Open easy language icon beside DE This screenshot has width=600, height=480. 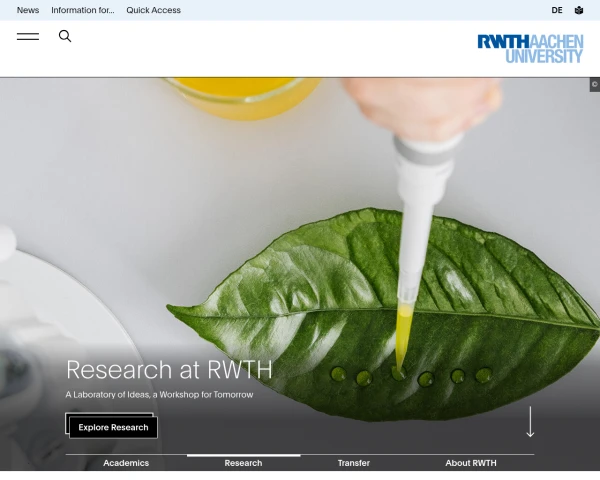(x=579, y=10)
